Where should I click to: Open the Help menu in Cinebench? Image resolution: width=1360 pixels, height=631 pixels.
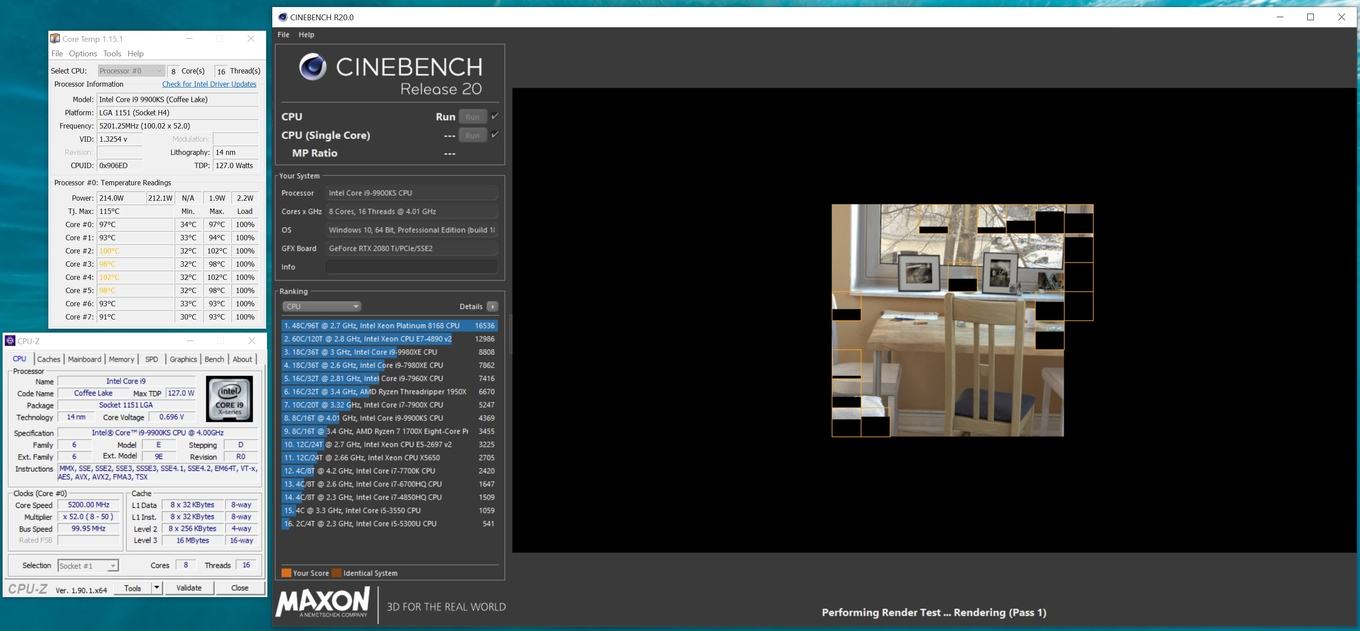306,35
